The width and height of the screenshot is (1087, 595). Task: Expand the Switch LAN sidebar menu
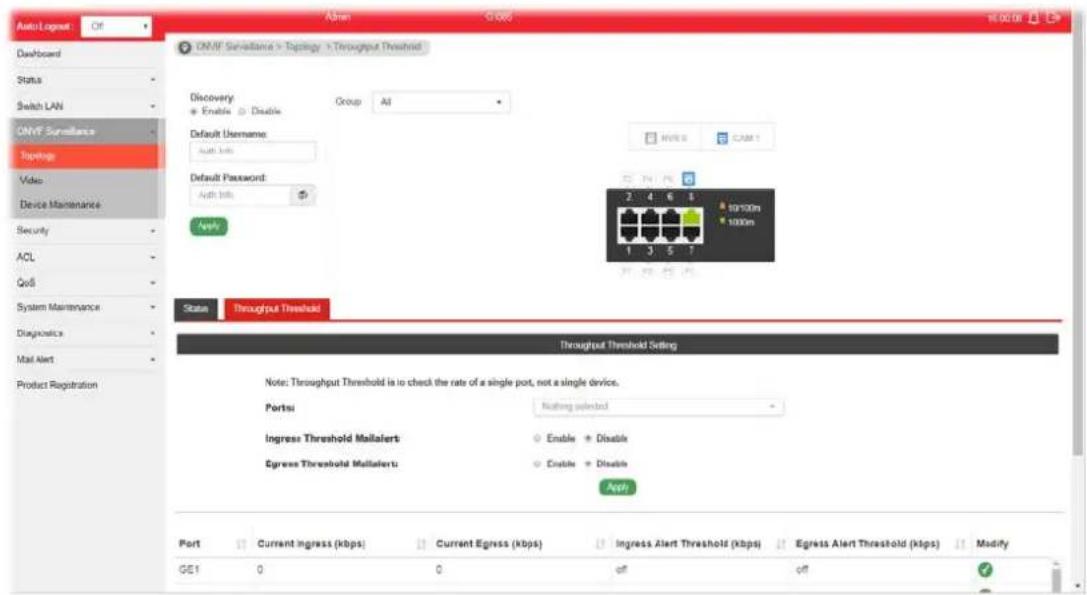[x=85, y=106]
